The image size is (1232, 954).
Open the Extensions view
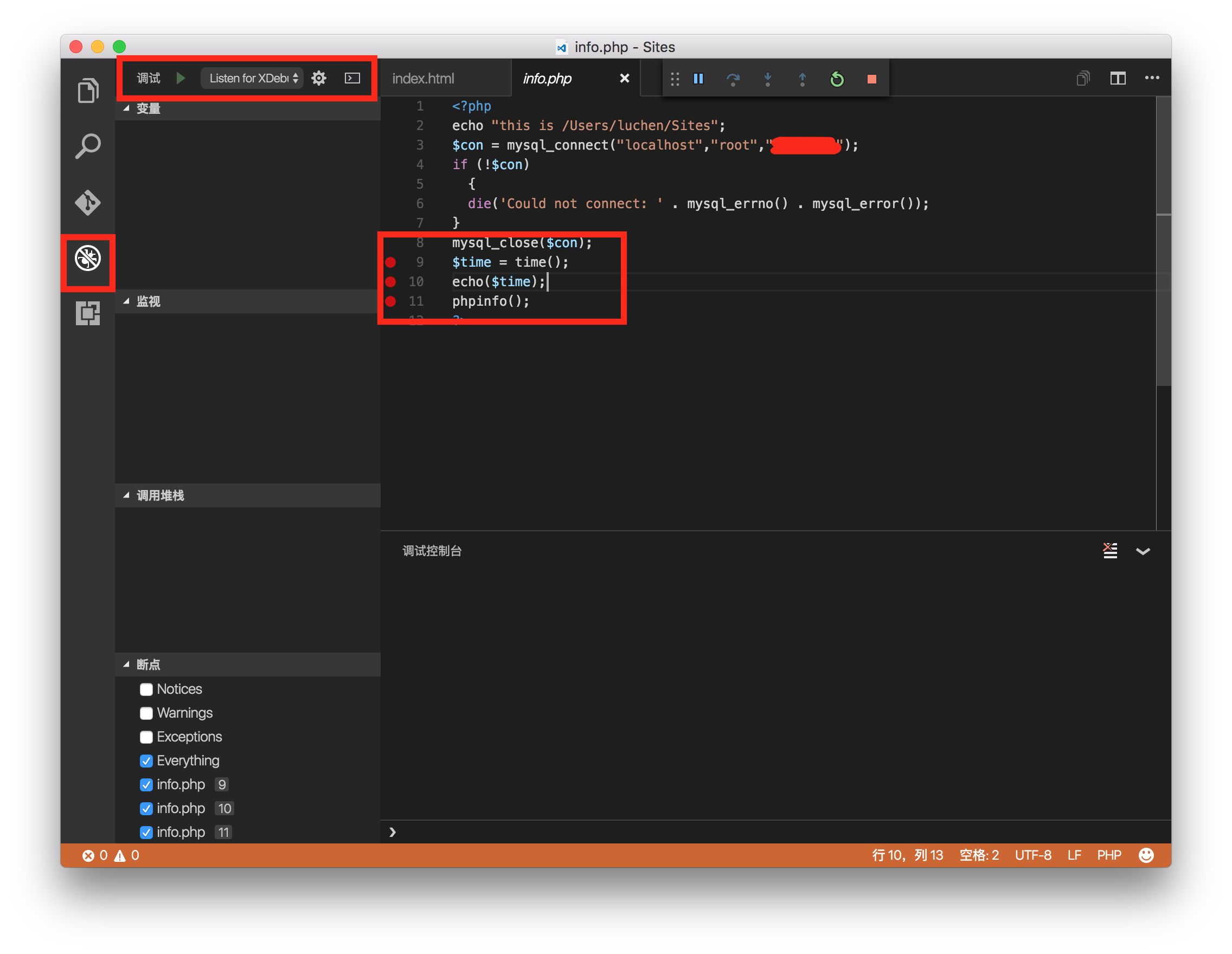[x=88, y=313]
